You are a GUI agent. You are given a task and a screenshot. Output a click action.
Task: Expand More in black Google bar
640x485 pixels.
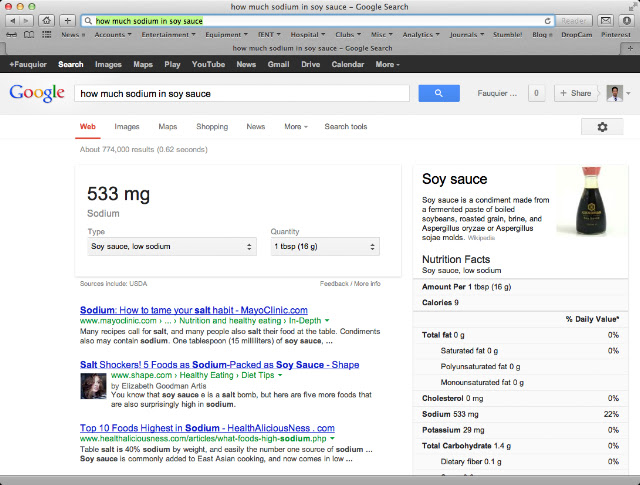click(x=387, y=64)
